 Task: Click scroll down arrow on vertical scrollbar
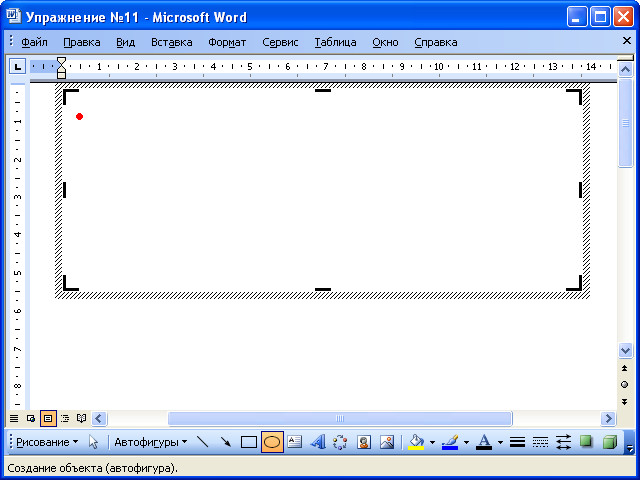click(x=625, y=350)
